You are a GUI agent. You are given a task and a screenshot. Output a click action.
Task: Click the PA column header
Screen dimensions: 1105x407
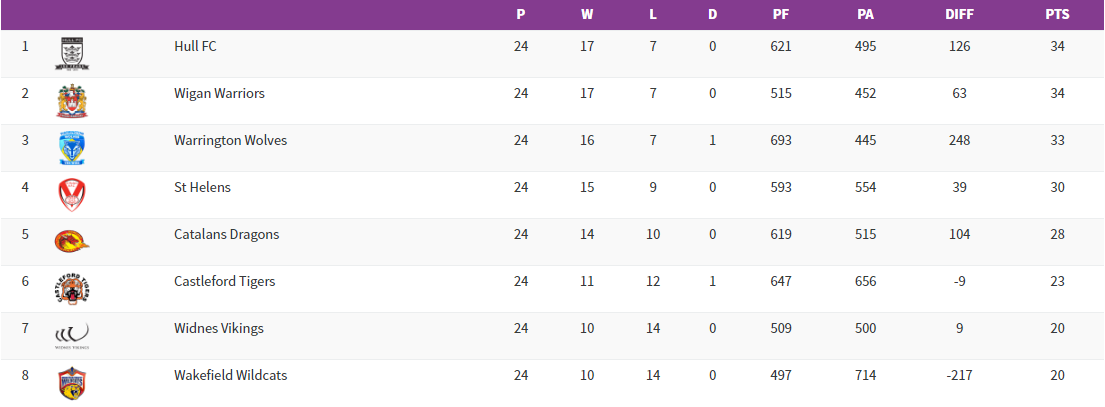[x=865, y=15]
